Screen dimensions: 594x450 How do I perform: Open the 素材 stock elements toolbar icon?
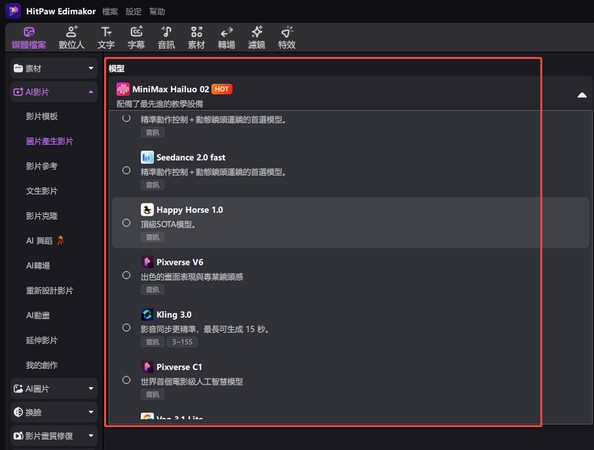coord(196,38)
